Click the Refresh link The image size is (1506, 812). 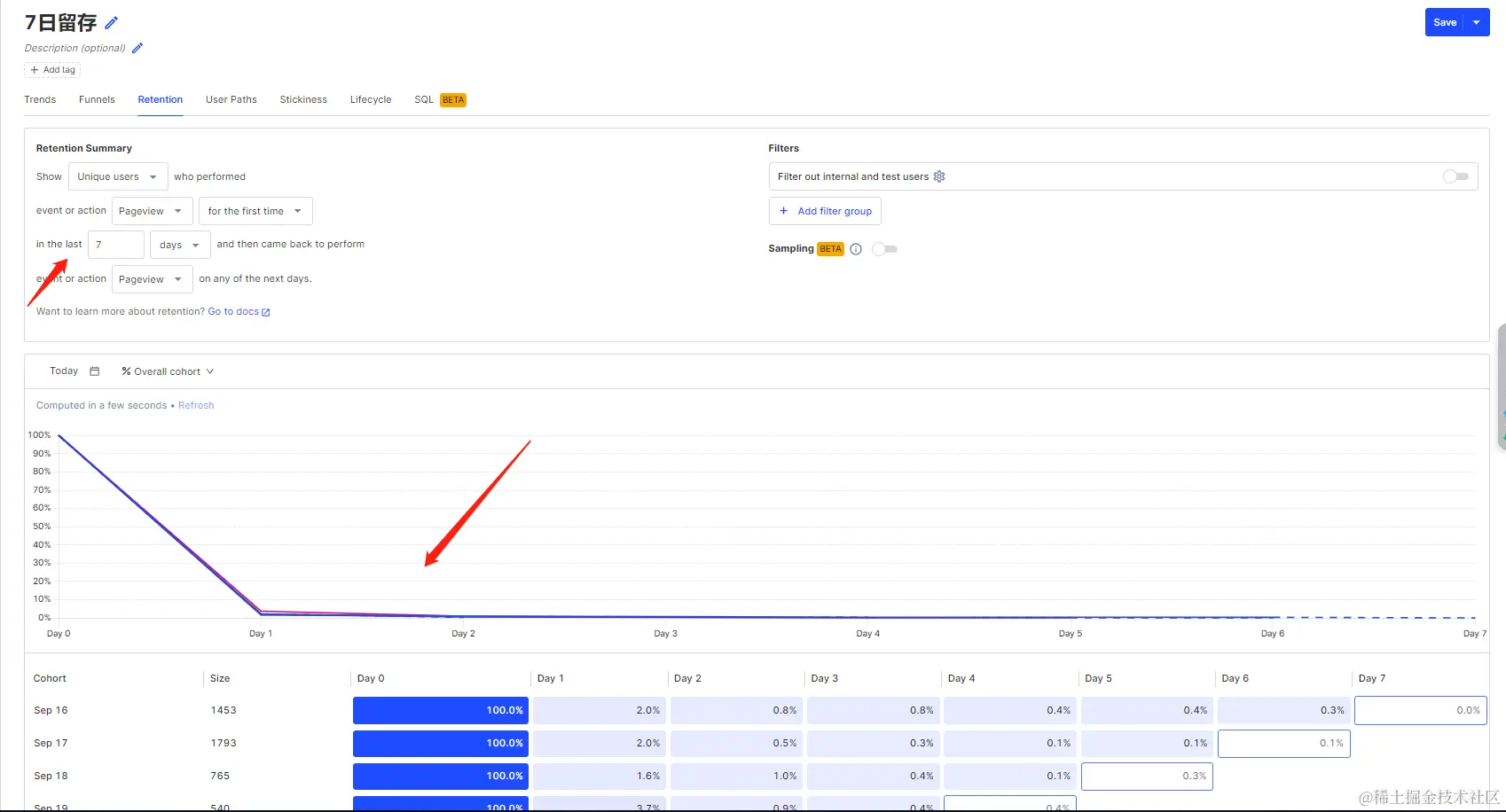pyautogui.click(x=196, y=405)
